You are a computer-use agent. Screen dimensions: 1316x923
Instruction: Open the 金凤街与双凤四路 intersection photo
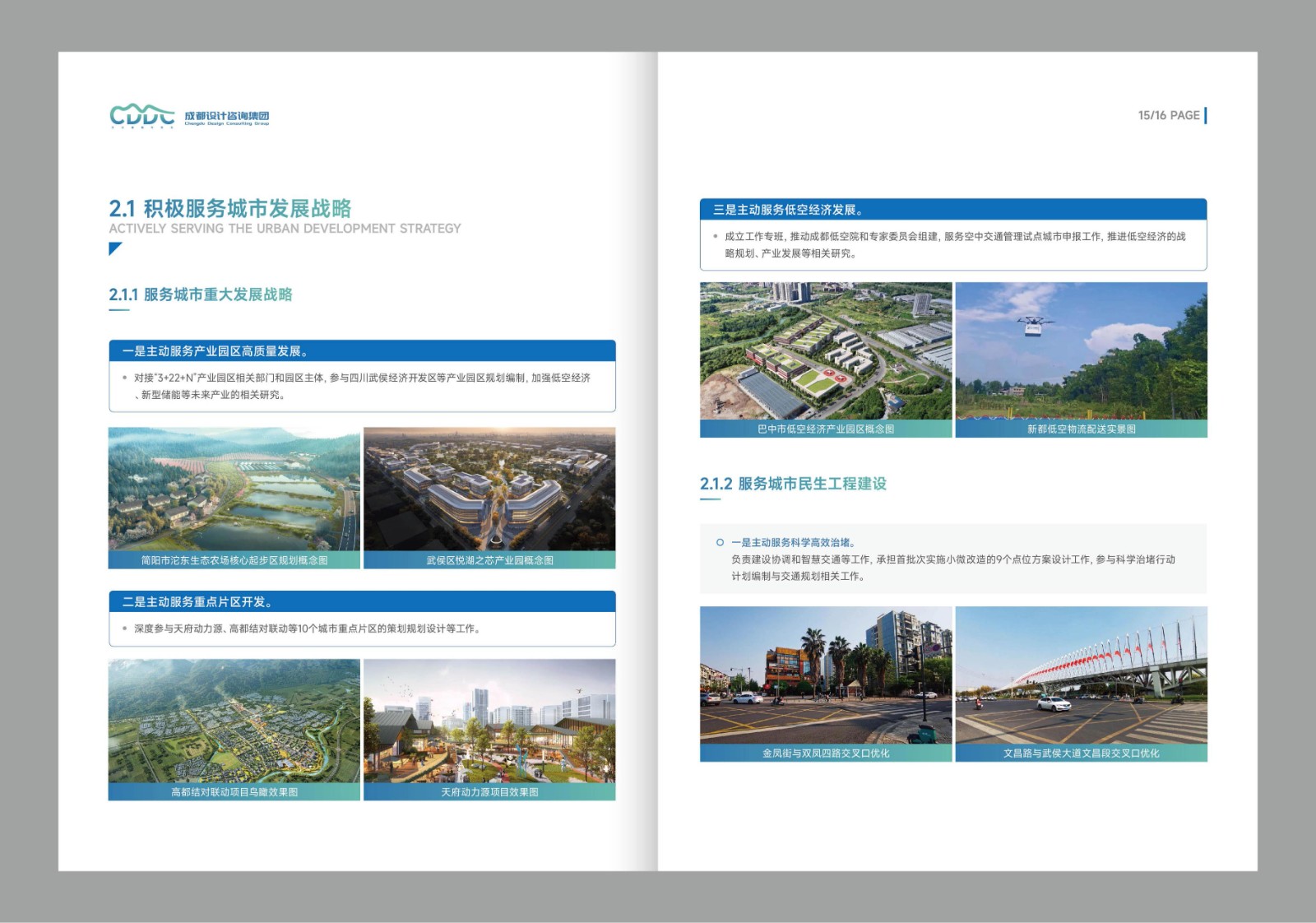826,675
